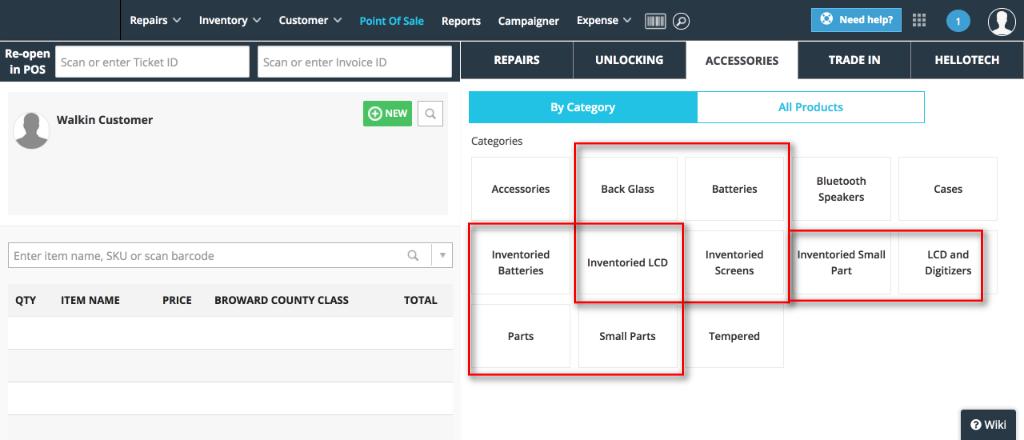Open the apps grid icon

(x=919, y=20)
